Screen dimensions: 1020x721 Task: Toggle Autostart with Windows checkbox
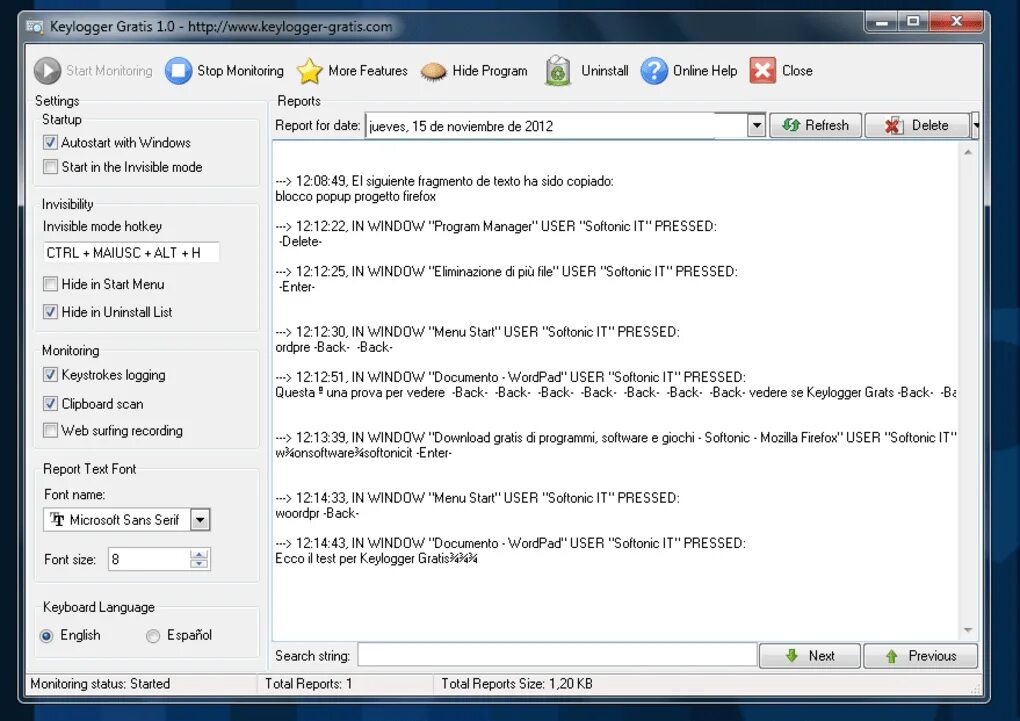(x=50, y=142)
